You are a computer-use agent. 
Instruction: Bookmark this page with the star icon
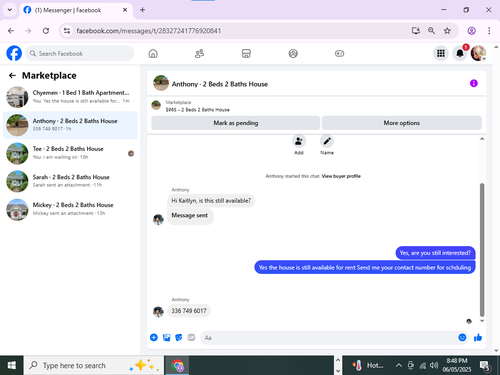(x=447, y=31)
